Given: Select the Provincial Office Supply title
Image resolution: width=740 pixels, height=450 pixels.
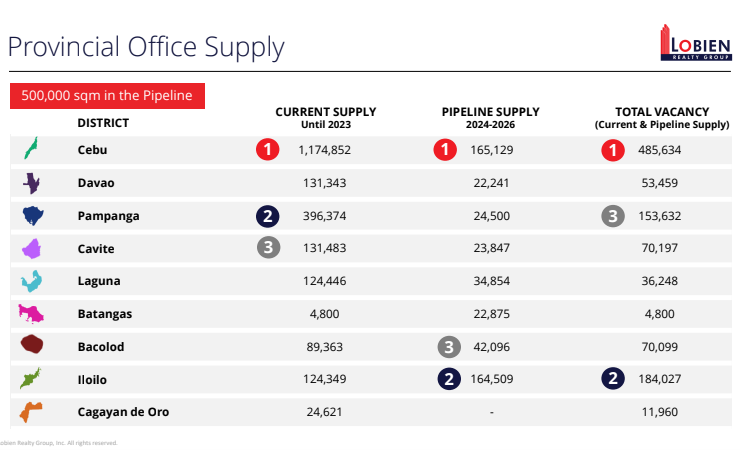Looking at the screenshot, I should click(146, 47).
